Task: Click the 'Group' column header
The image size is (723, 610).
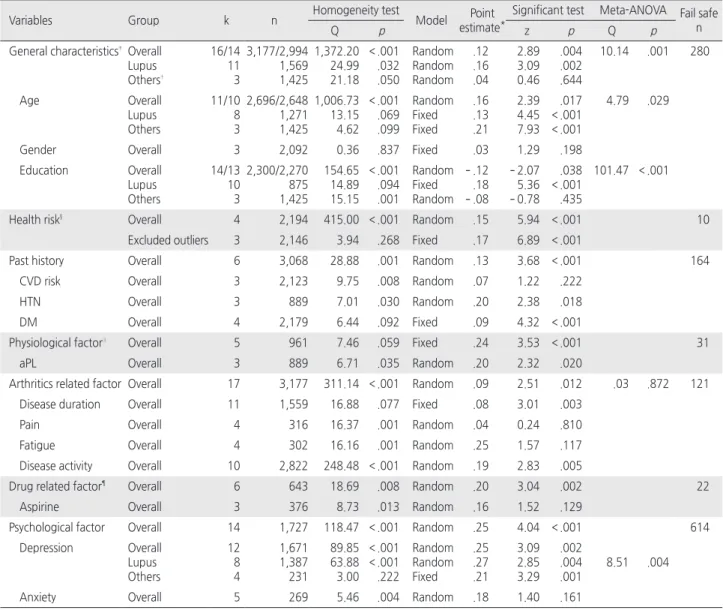Action: (x=143, y=20)
